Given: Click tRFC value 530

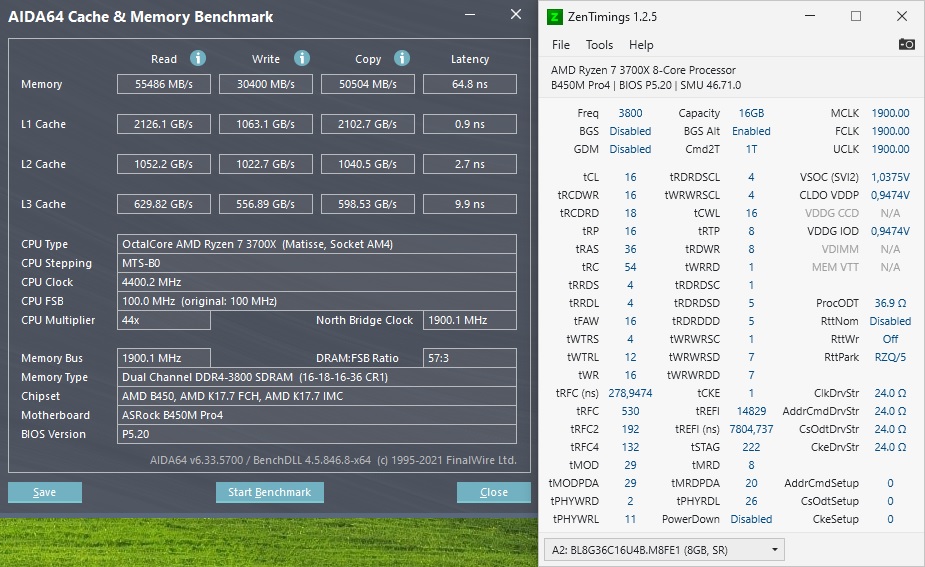Looking at the screenshot, I should [630, 411].
